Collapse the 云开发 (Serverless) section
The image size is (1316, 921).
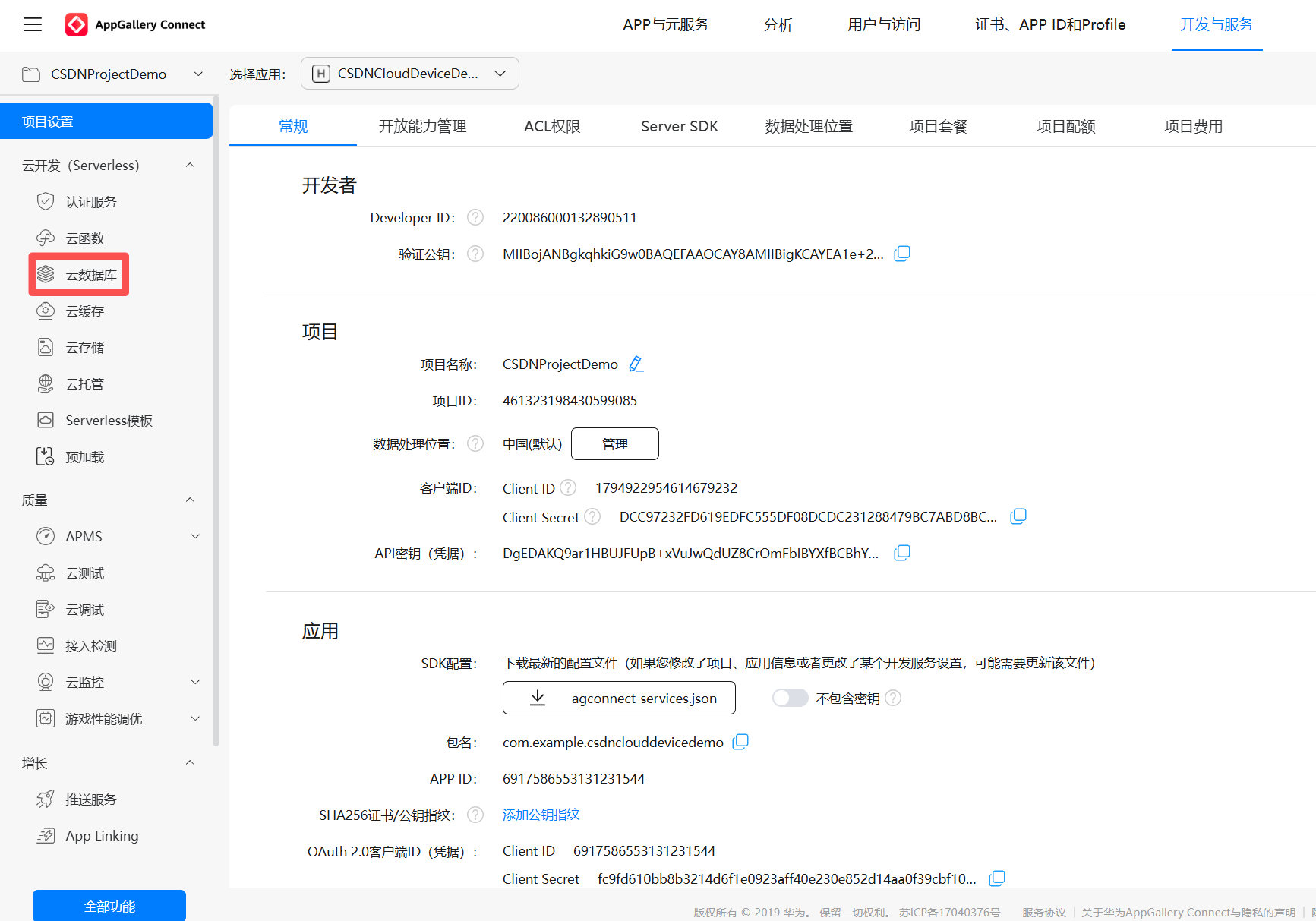click(x=190, y=165)
